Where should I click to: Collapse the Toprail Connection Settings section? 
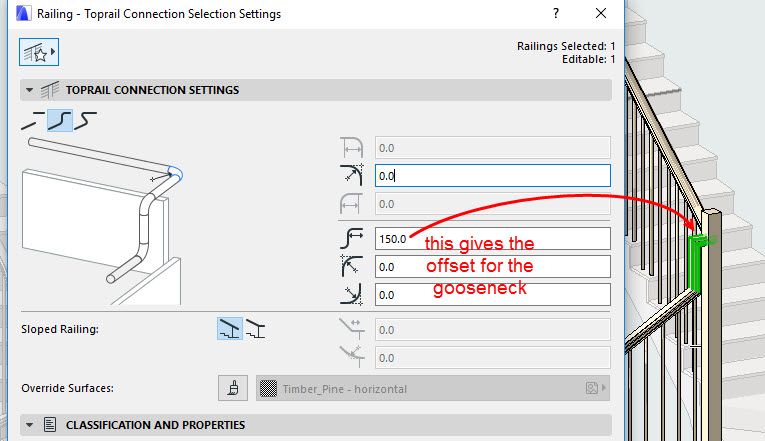pyautogui.click(x=28, y=90)
